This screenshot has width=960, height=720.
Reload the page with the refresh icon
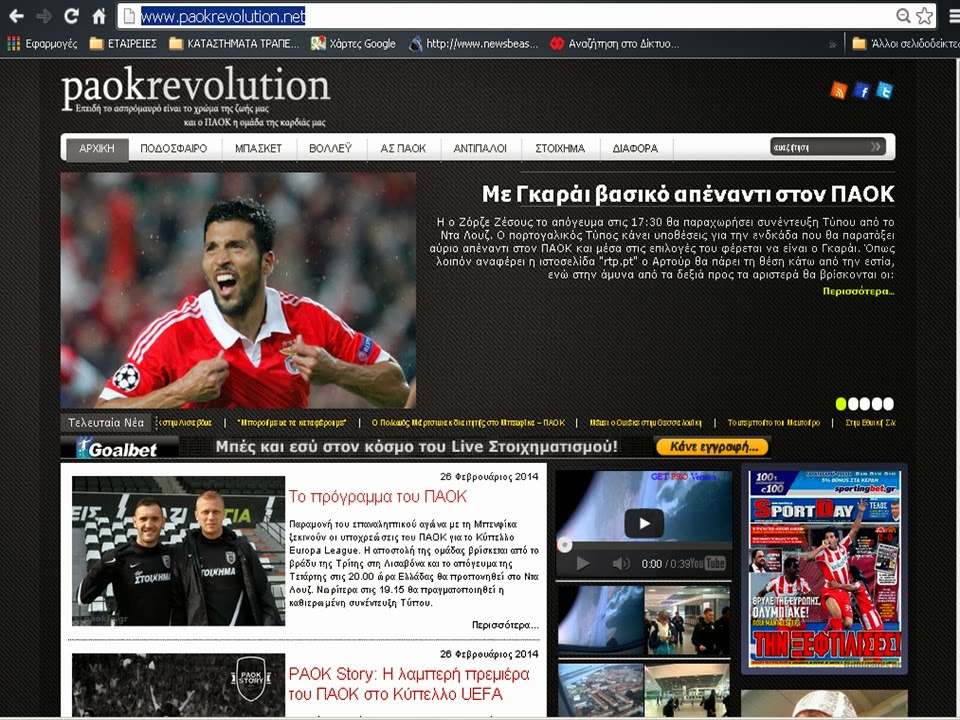click(x=72, y=16)
